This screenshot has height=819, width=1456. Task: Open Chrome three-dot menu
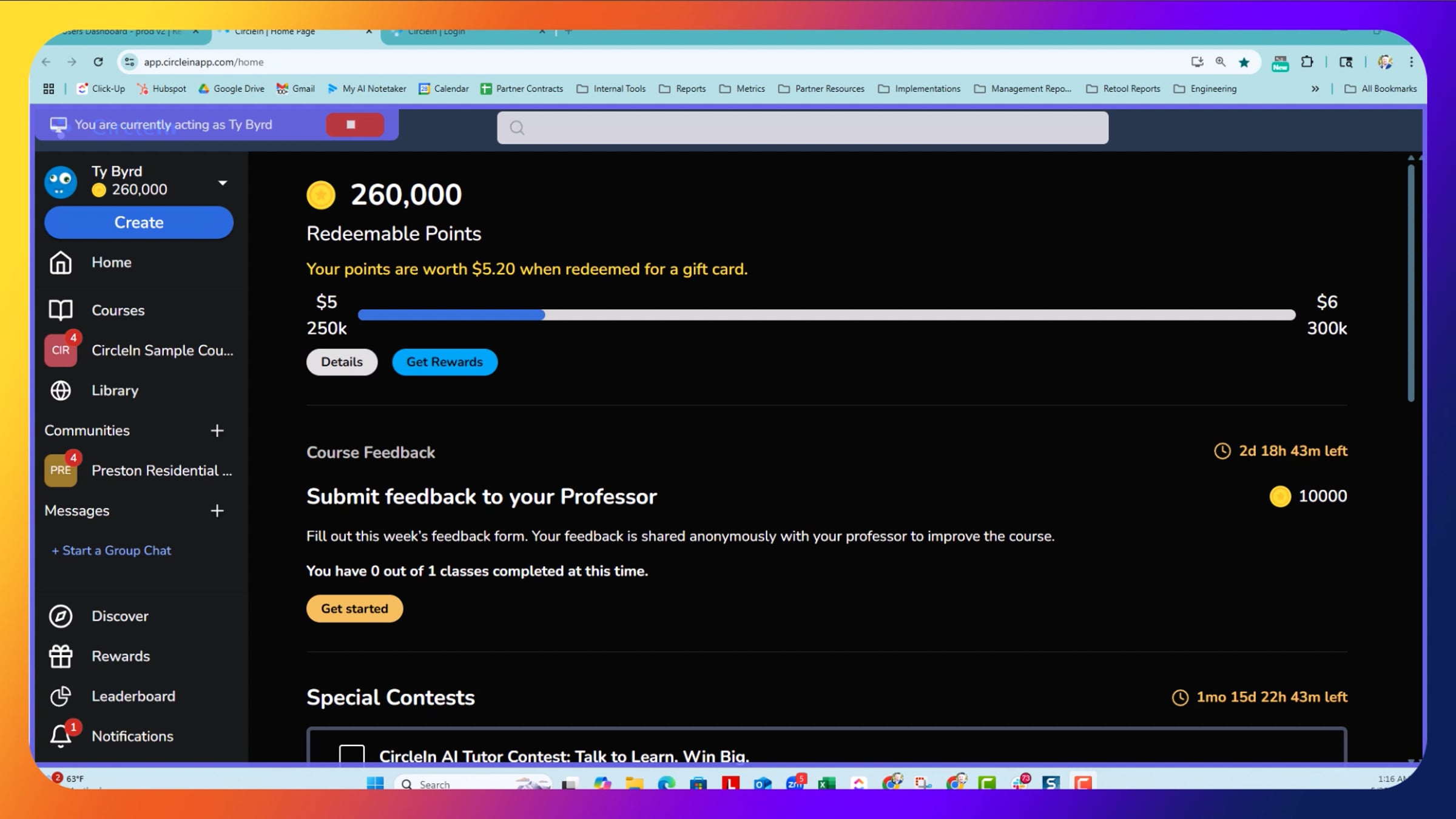[1412, 62]
